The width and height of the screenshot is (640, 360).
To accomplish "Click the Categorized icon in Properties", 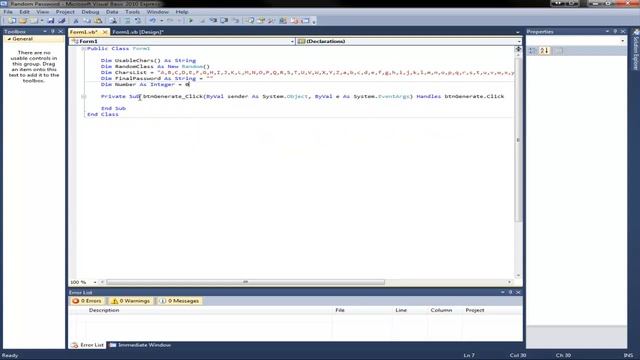I will tap(532, 51).
